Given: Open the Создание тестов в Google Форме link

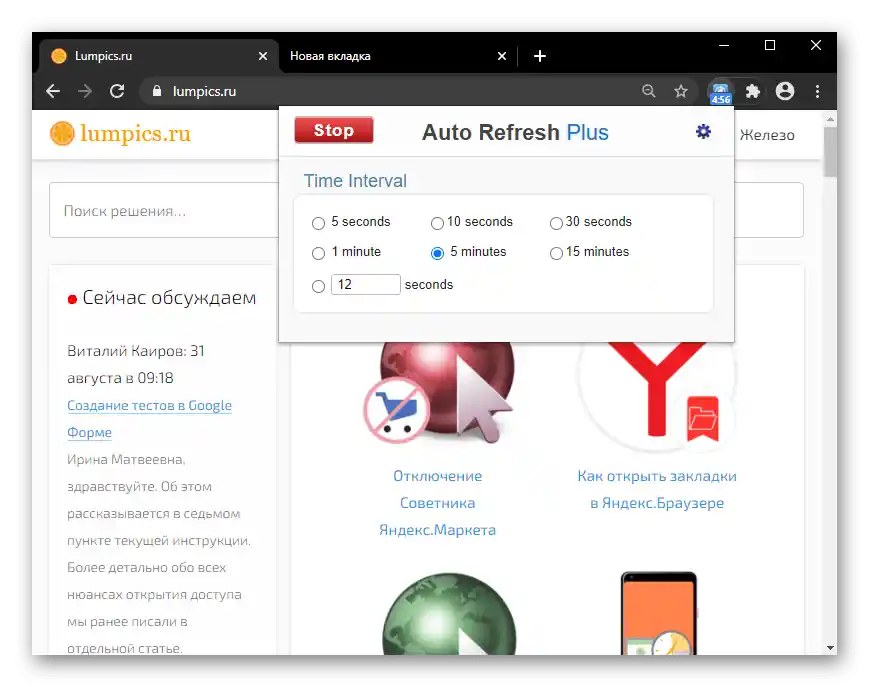Looking at the screenshot, I should (x=149, y=419).
